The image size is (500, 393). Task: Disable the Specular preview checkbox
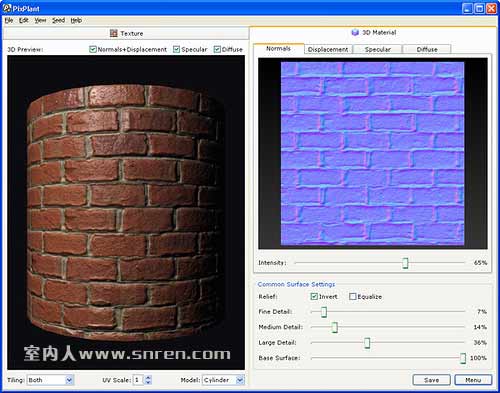pos(176,49)
